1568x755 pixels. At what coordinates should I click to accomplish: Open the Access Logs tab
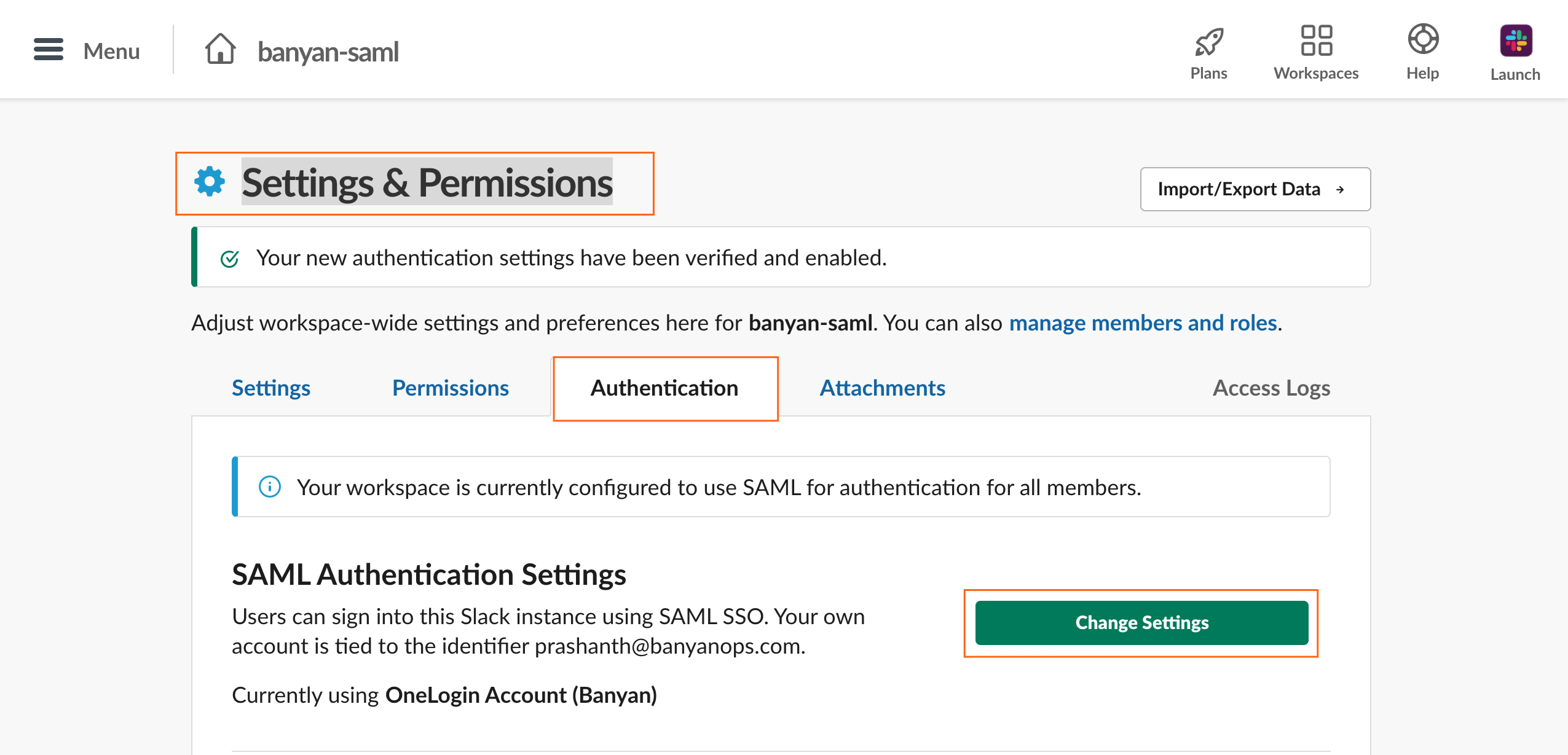pos(1271,388)
